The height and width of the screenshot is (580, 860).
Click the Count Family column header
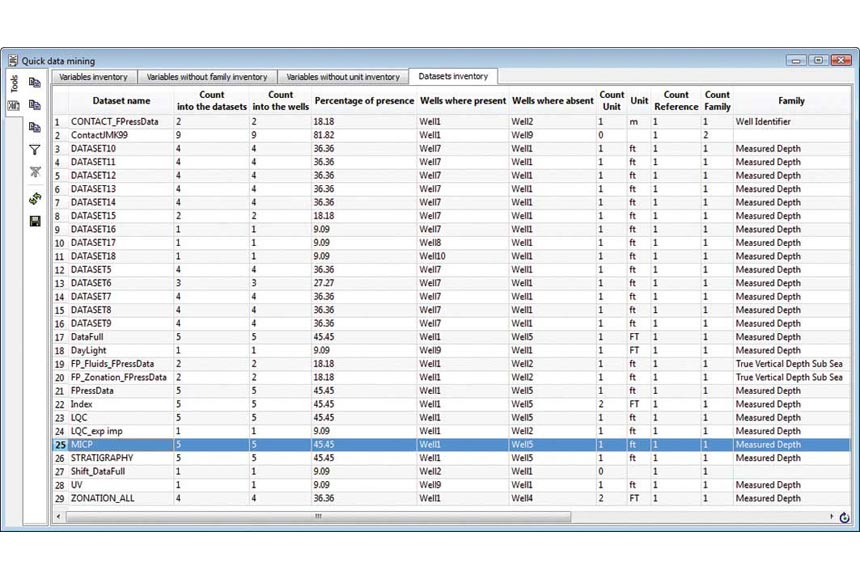click(x=717, y=100)
